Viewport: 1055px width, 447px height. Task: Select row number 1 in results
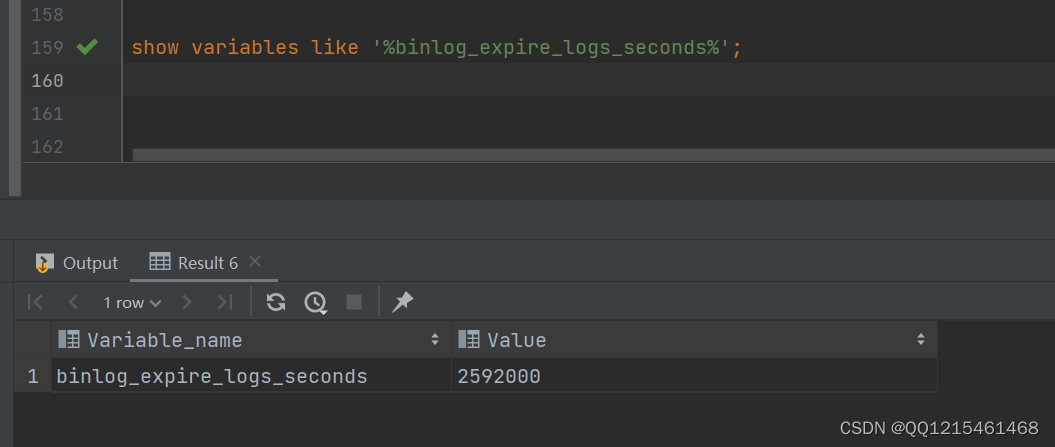tap(32, 376)
